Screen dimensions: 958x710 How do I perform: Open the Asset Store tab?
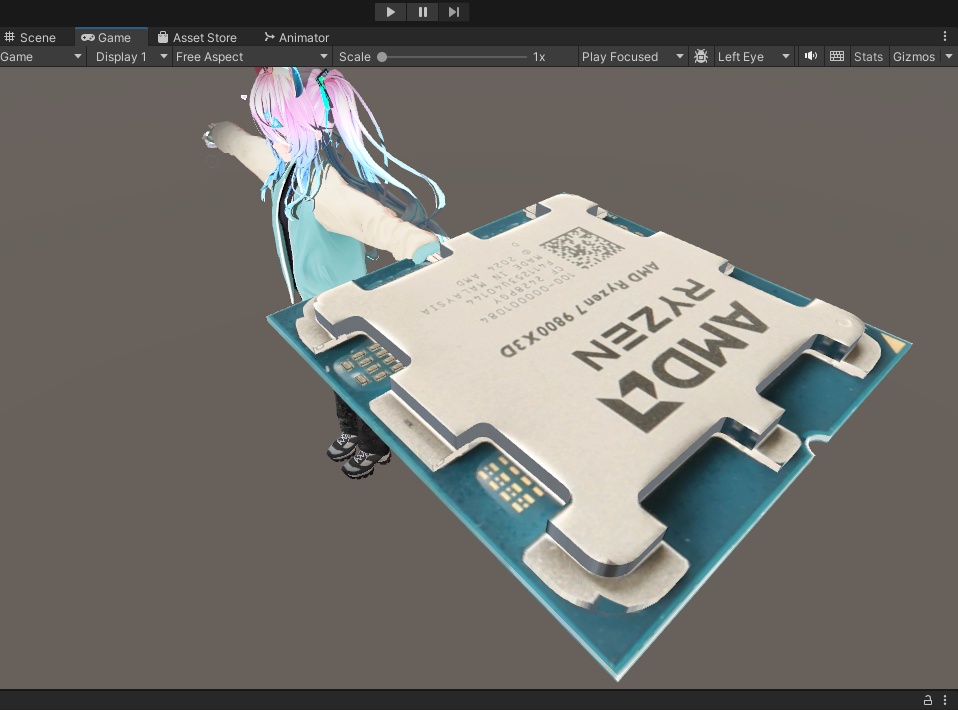point(197,37)
